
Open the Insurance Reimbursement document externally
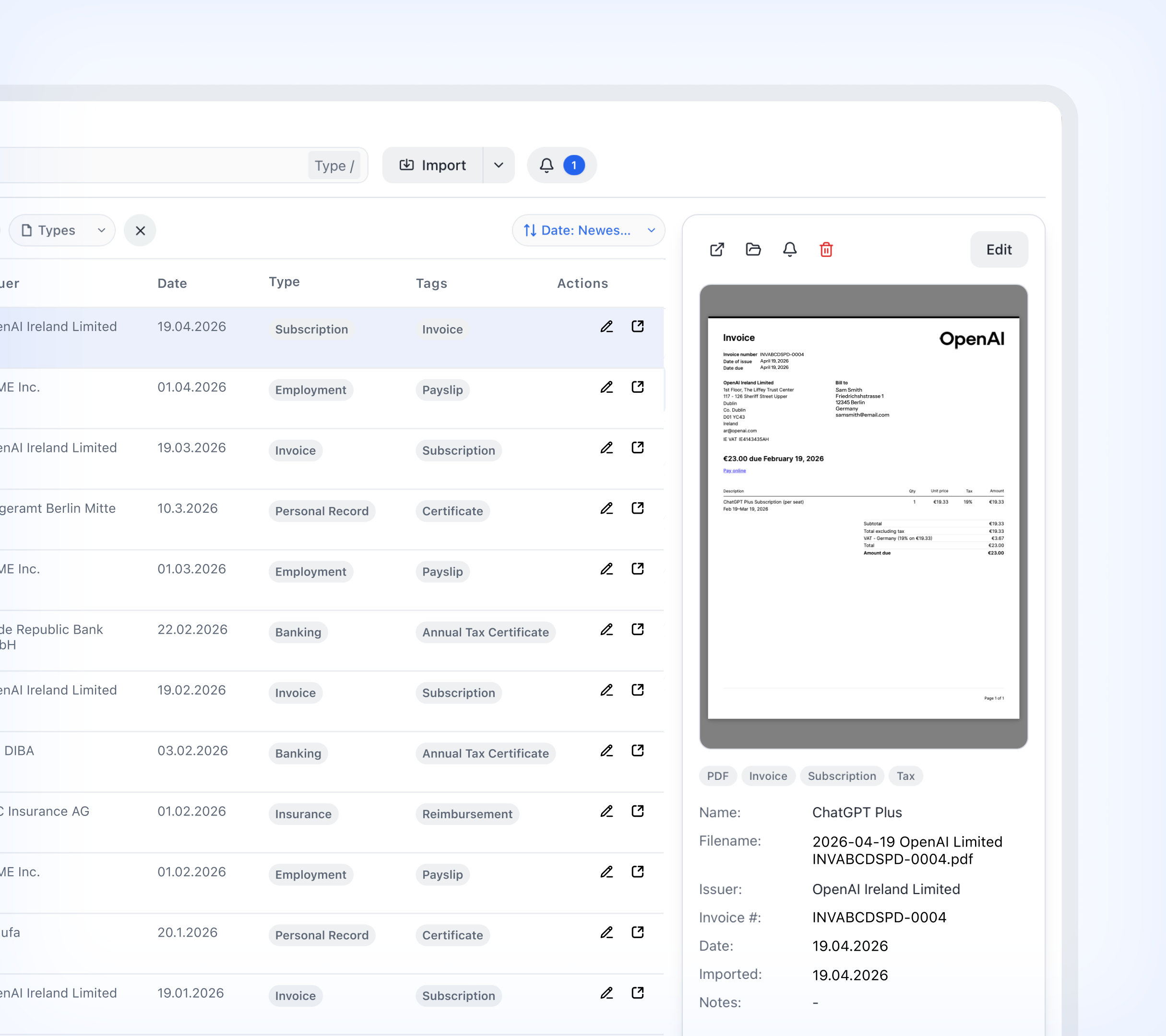[638, 811]
